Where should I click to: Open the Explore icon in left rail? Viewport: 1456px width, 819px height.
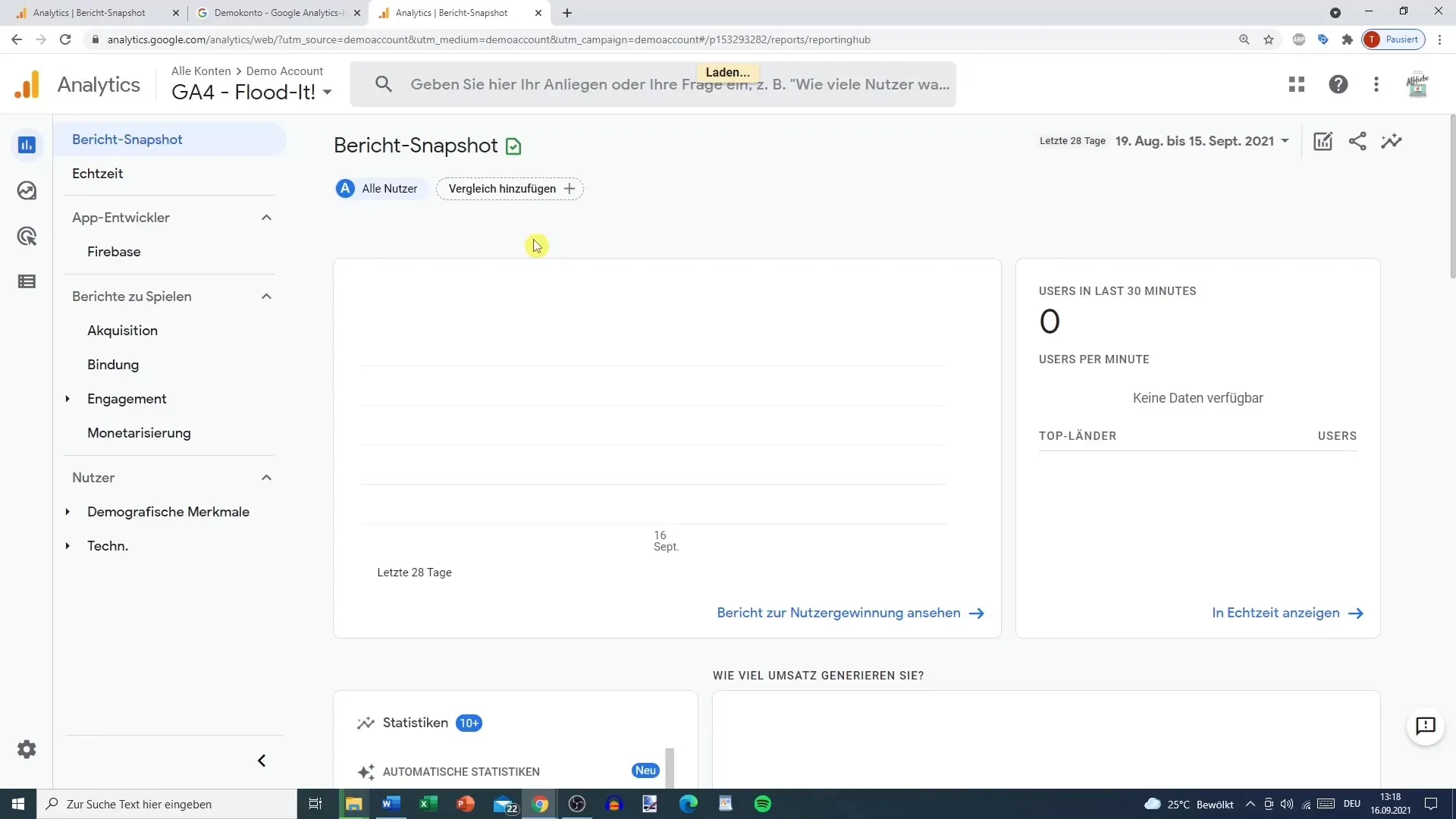click(27, 190)
